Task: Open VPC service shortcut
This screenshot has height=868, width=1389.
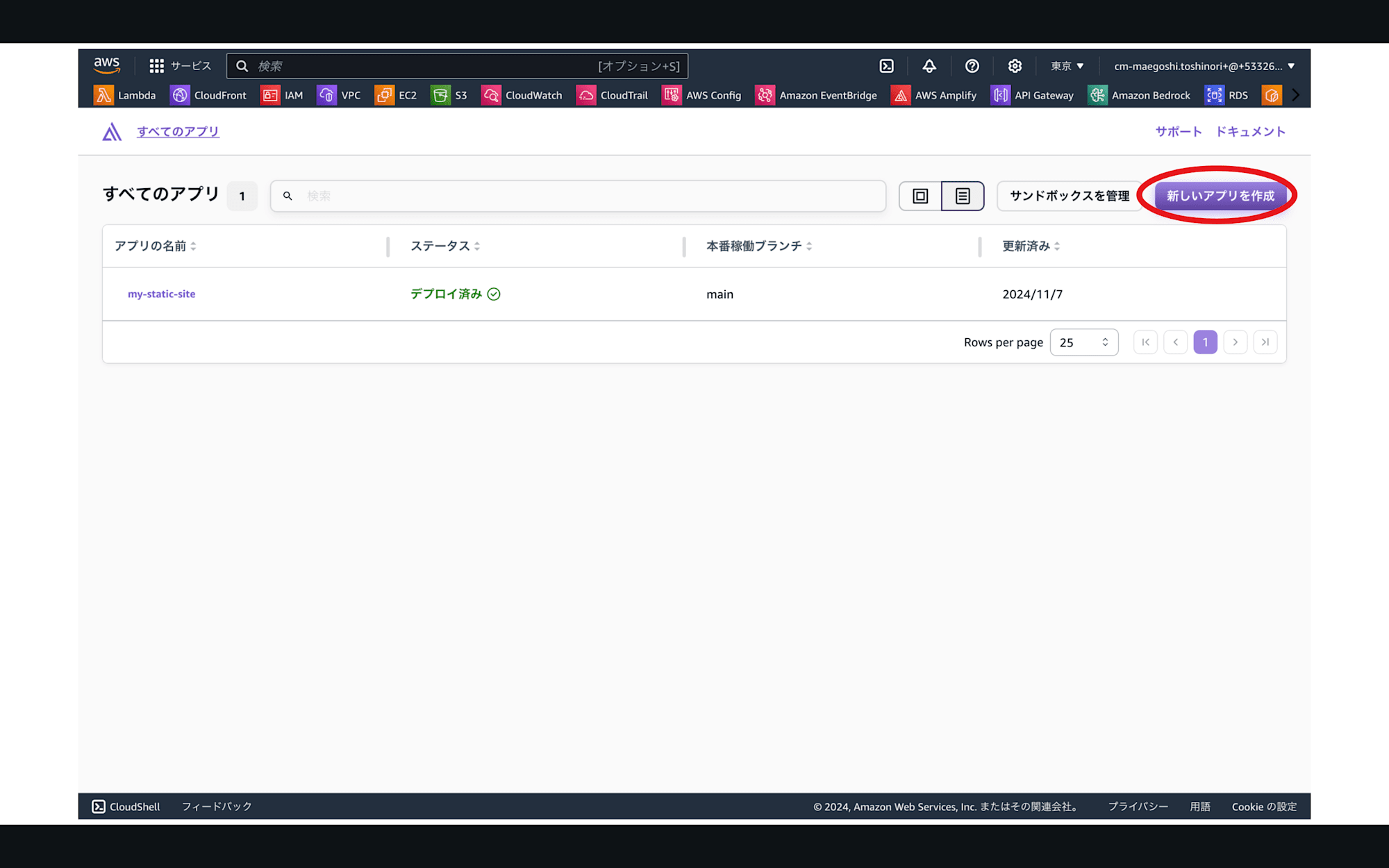Action: 339,95
